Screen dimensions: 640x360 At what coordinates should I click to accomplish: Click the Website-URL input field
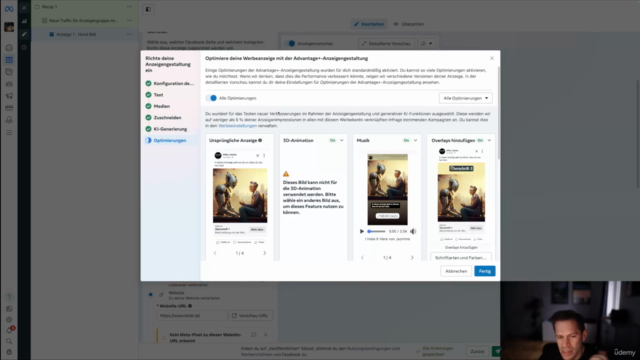pos(191,316)
